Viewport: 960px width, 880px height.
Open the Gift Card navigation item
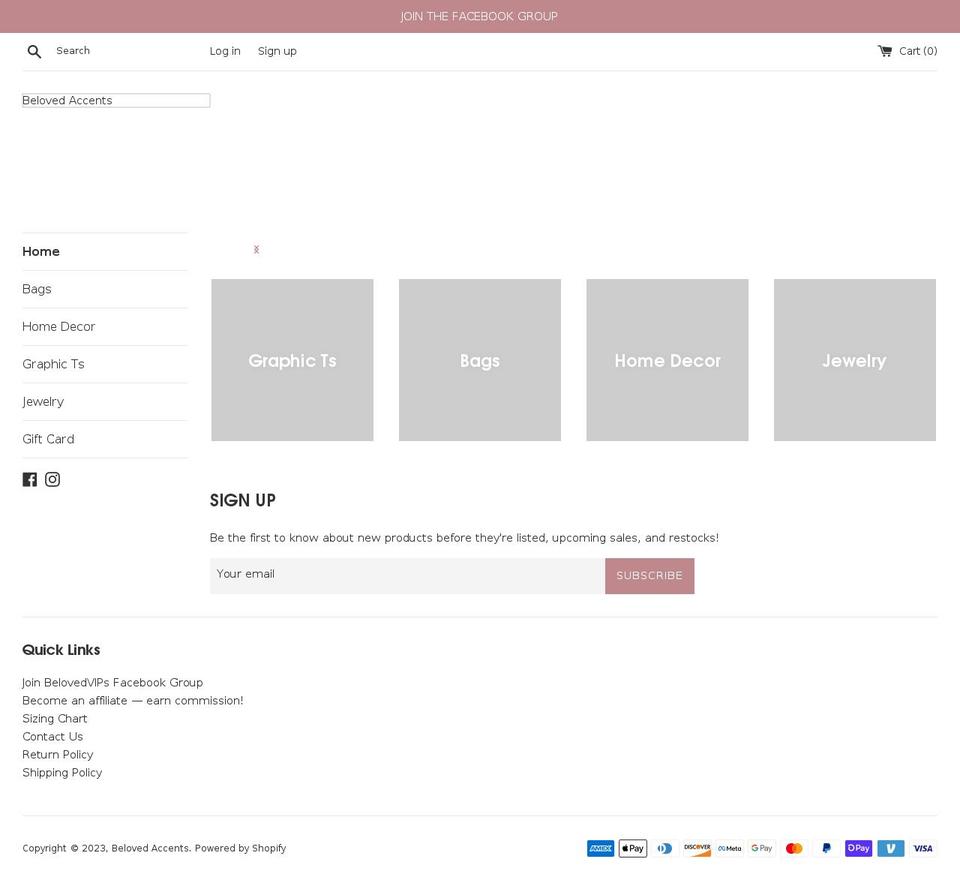(x=48, y=439)
